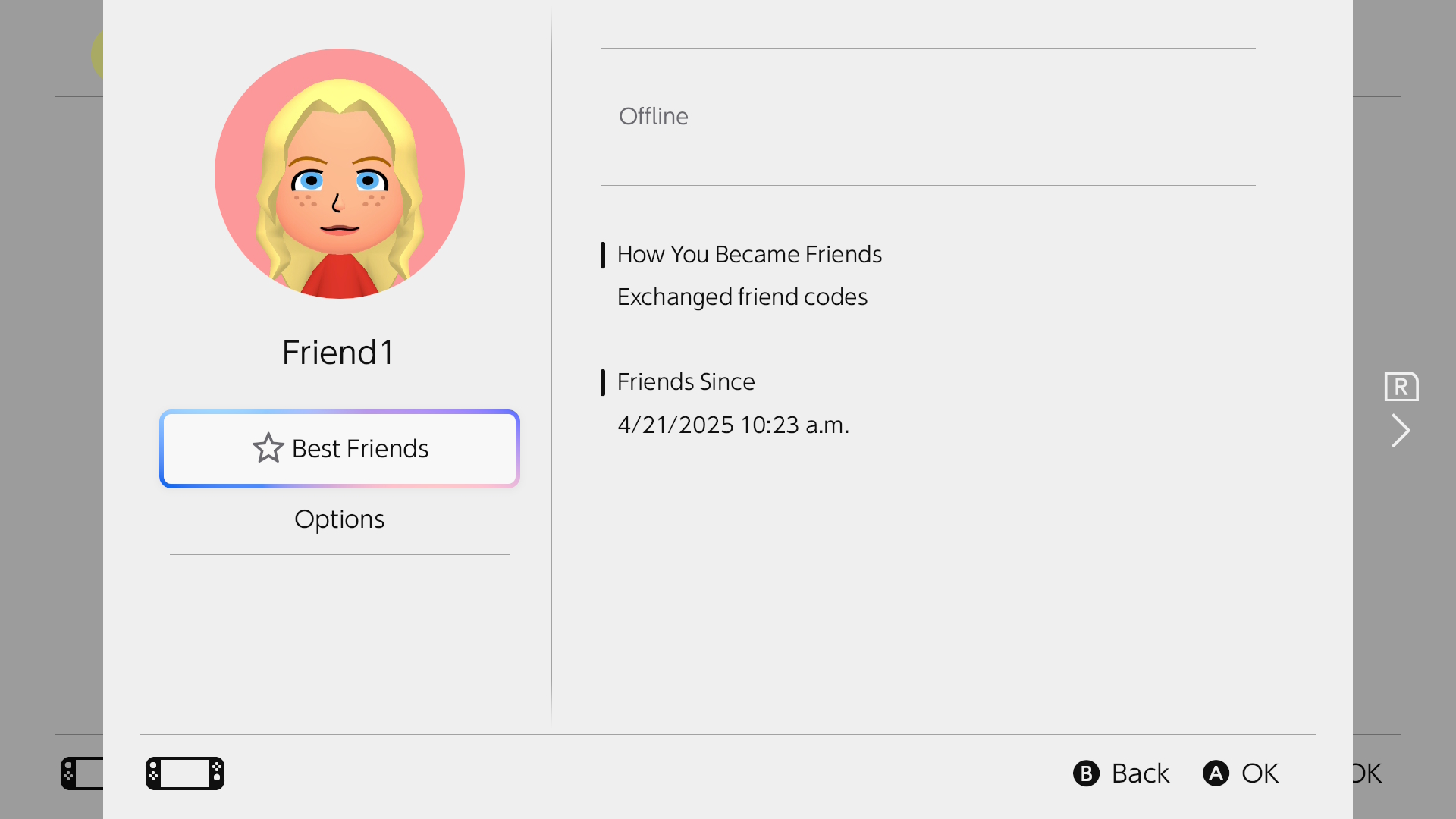The width and height of the screenshot is (1456, 819).
Task: Click the date 4/21/2025 10:23 a.m.
Action: click(733, 425)
